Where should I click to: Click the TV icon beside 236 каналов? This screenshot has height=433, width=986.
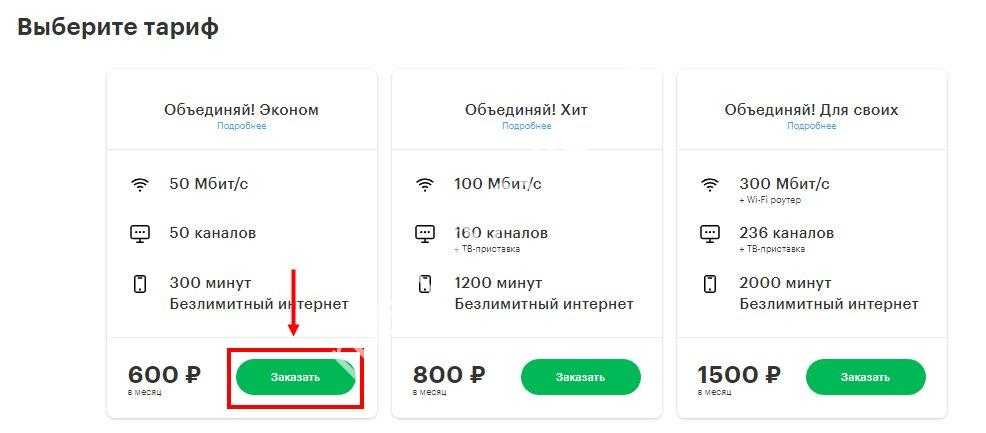[710, 234]
